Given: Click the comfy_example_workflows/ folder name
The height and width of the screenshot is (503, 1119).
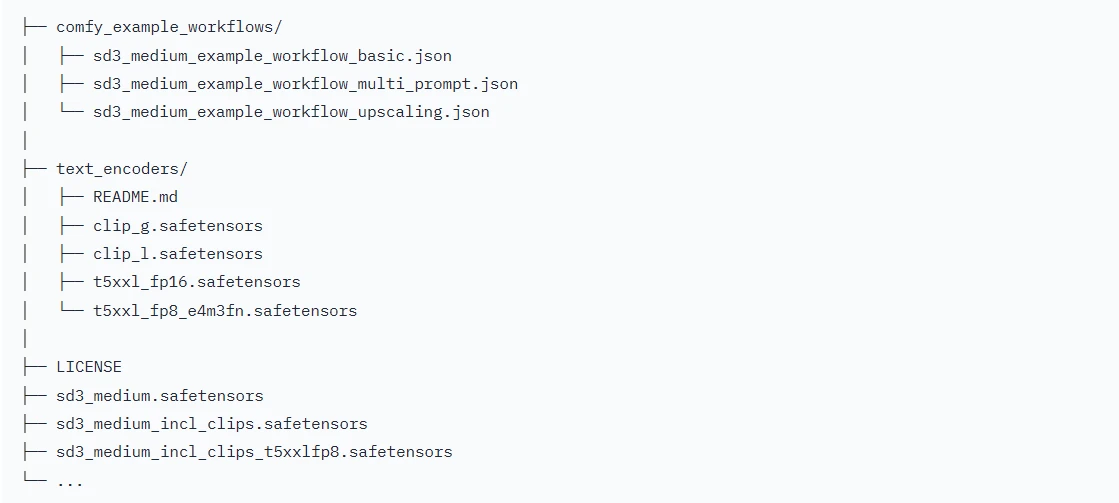Looking at the screenshot, I should point(169,27).
